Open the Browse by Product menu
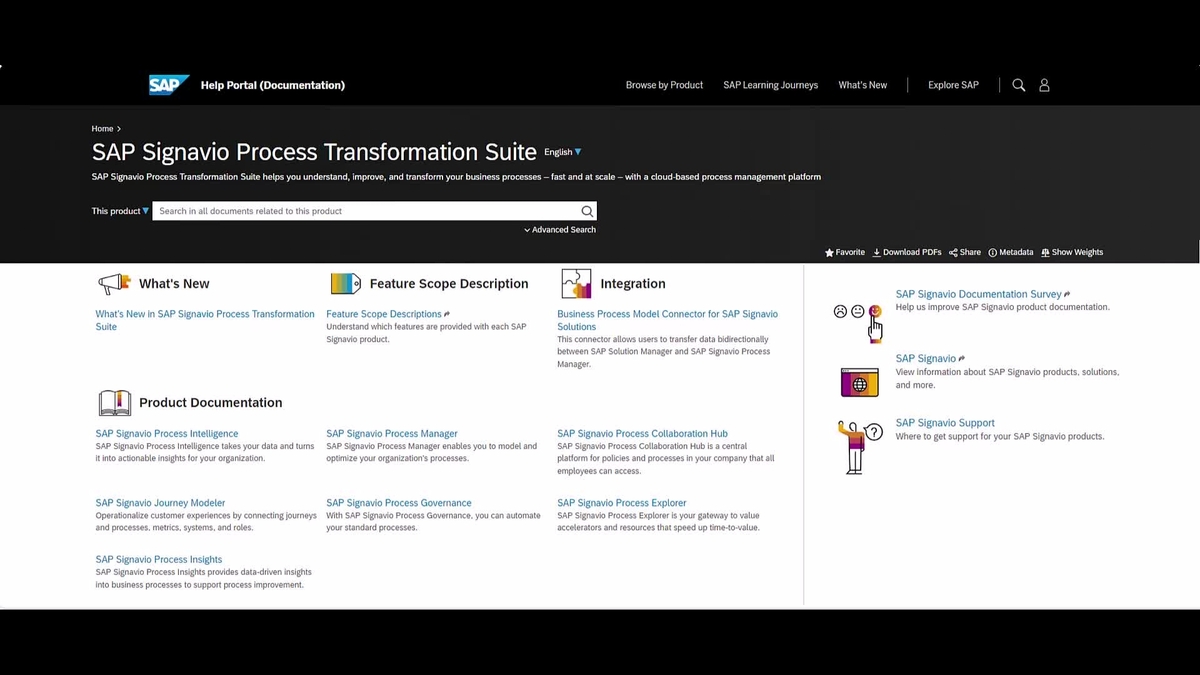Viewport: 1200px width, 675px height. point(664,85)
